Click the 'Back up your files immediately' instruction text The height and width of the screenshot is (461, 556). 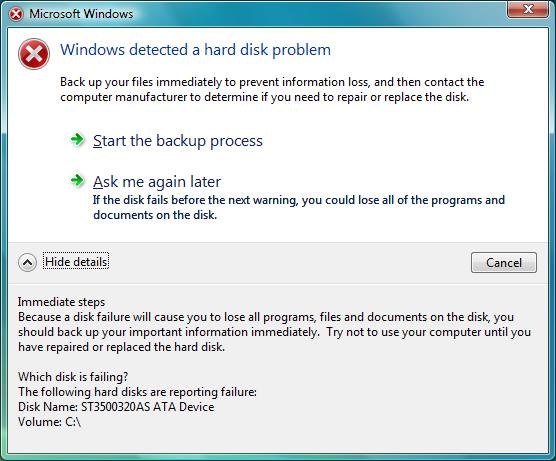(272, 89)
